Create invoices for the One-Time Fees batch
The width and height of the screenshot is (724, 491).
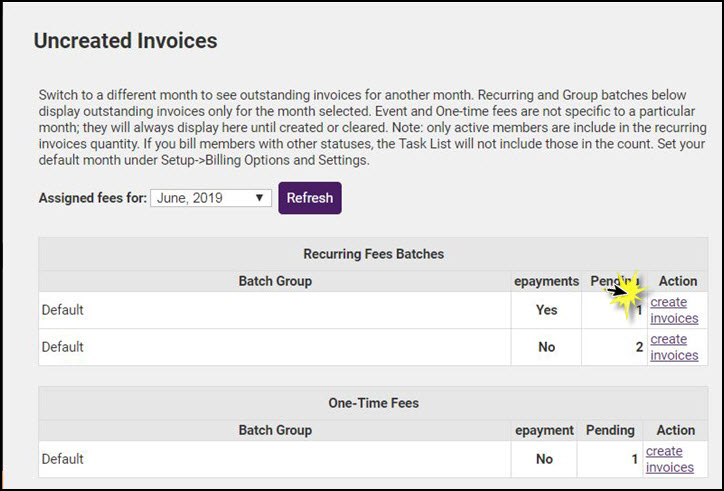[670, 459]
